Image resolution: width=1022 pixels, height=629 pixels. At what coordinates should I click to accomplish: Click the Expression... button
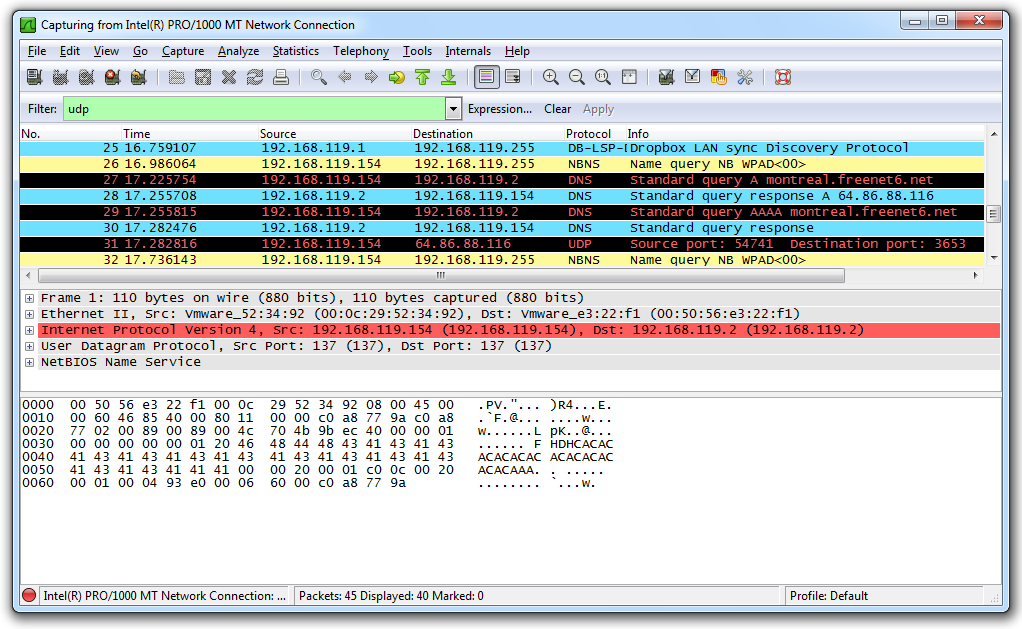[499, 109]
